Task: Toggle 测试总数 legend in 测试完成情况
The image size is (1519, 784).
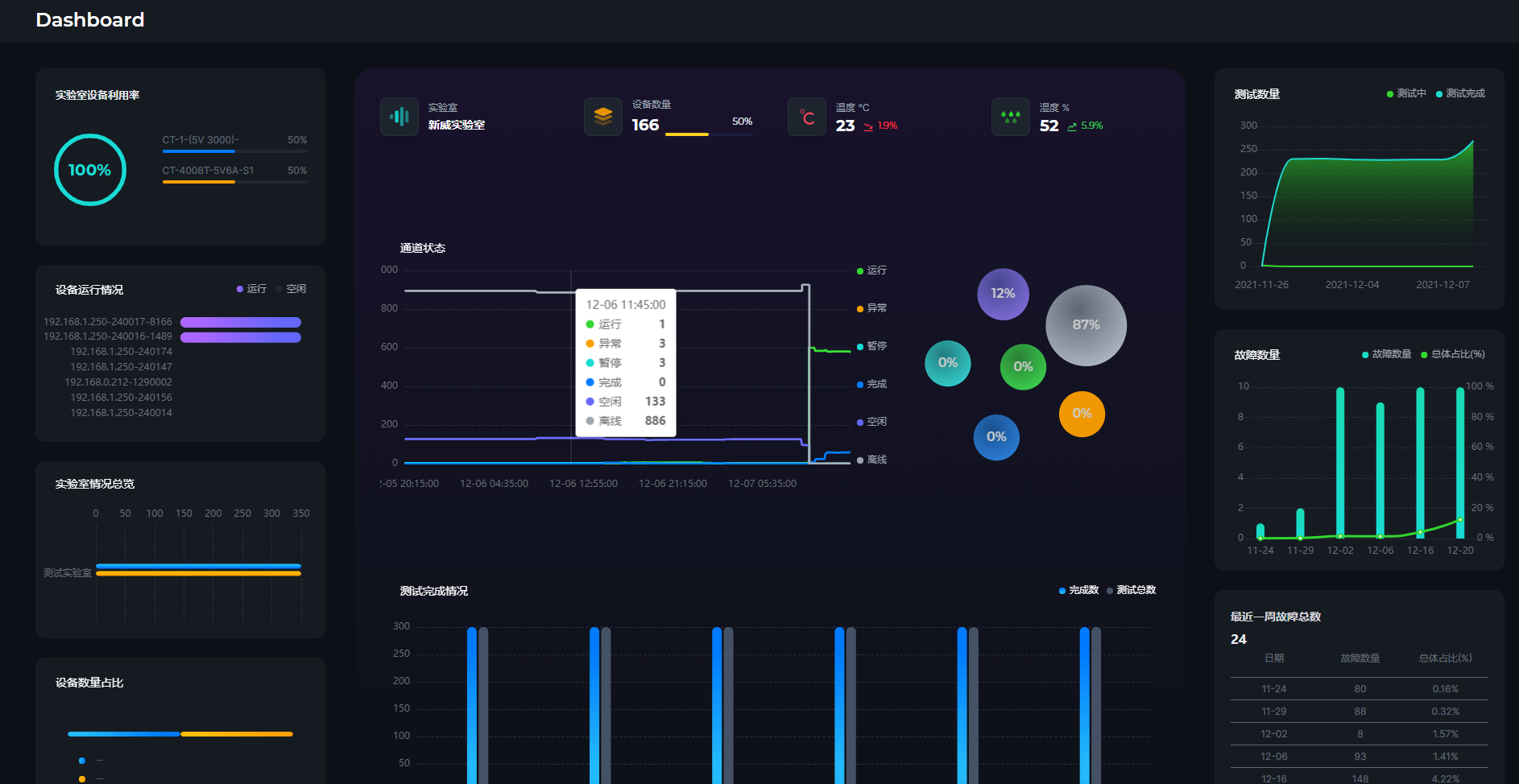Action: click(1131, 590)
